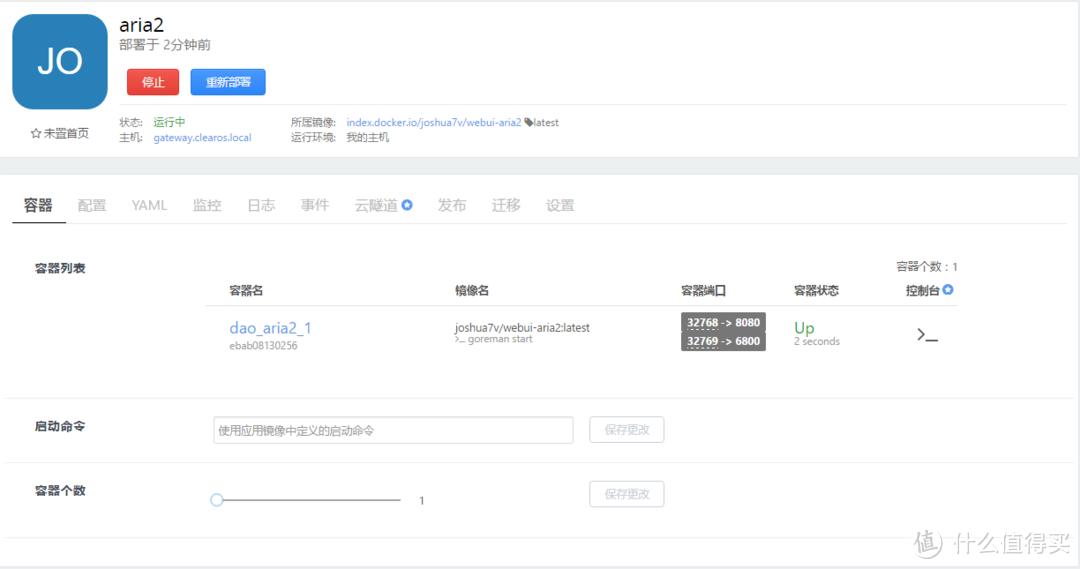
Task: Click the 2 seconds uptime text
Action: 817,342
